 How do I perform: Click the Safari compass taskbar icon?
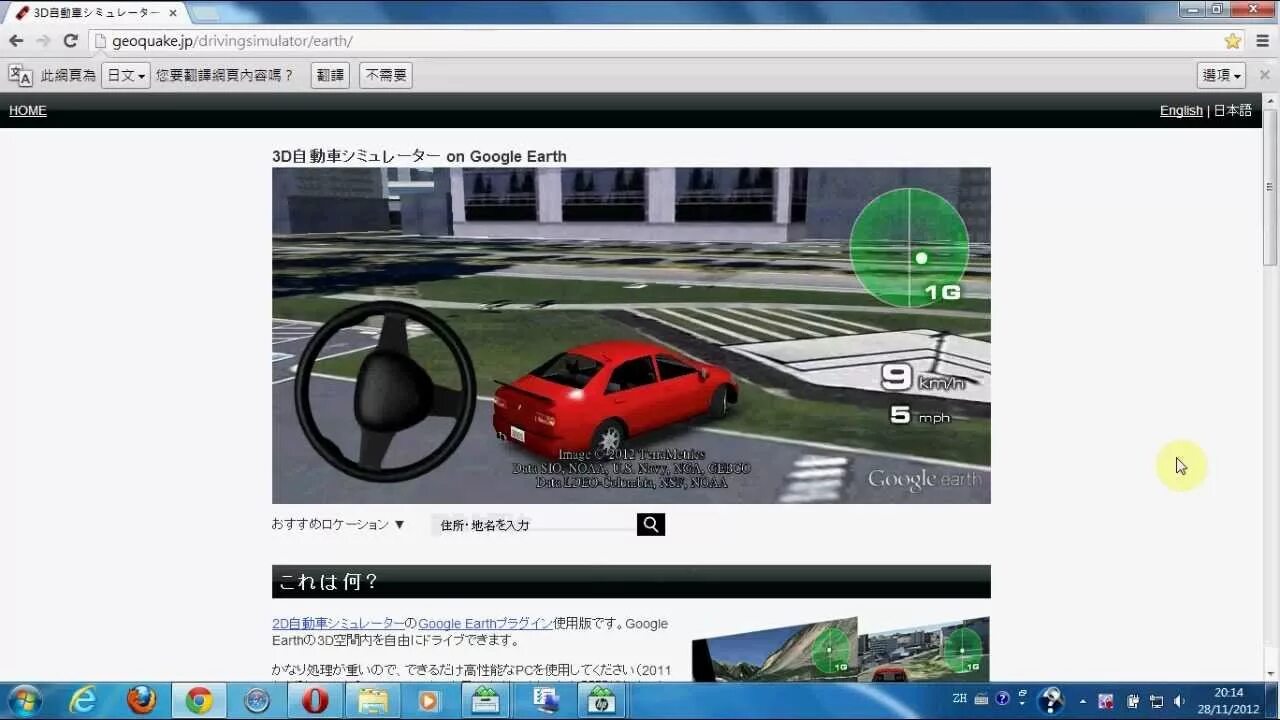click(x=257, y=701)
